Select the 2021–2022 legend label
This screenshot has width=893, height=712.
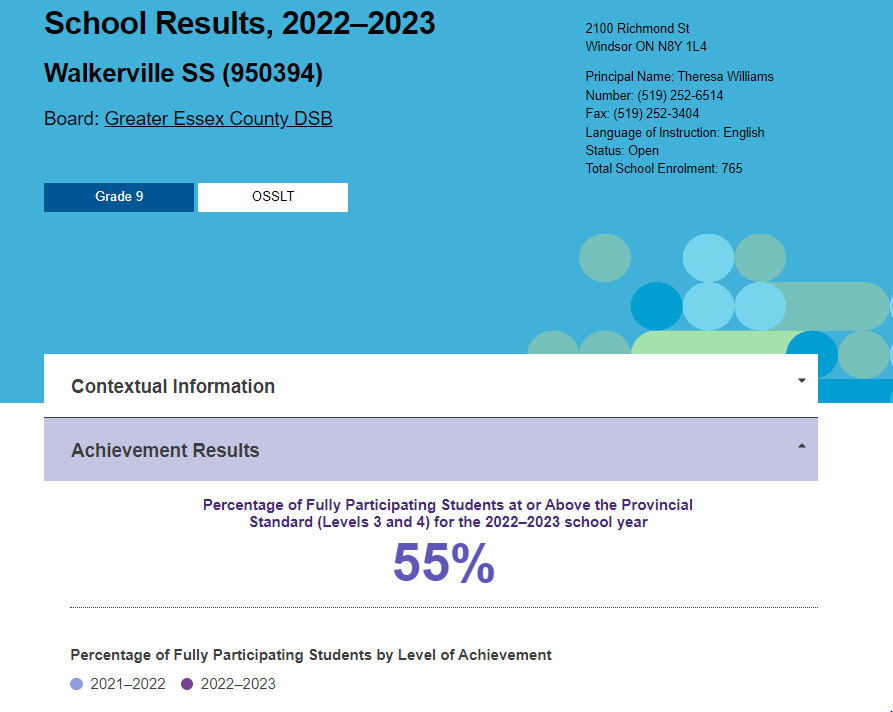[128, 684]
